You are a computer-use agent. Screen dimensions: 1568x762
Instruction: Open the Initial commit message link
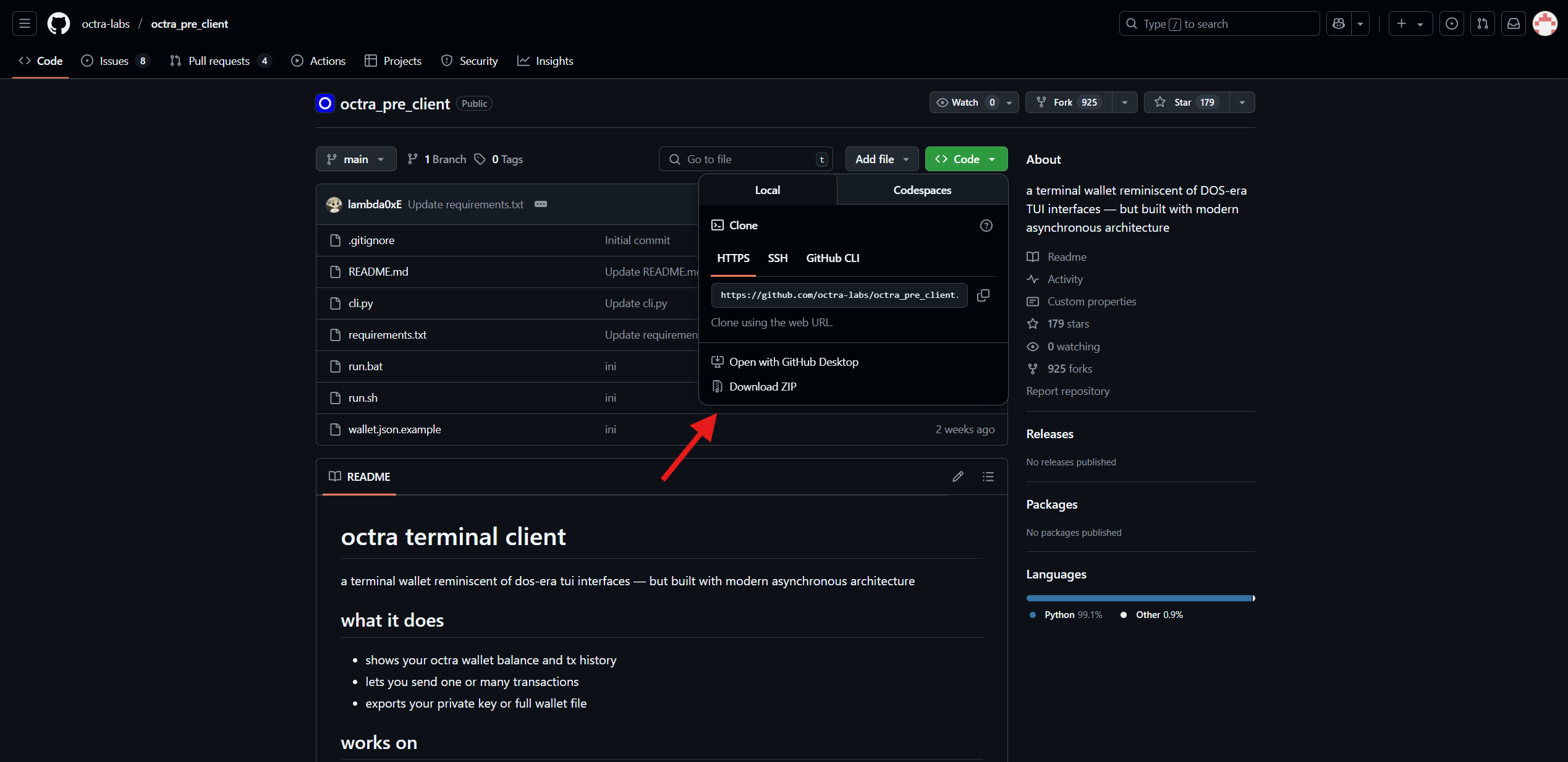click(x=637, y=240)
